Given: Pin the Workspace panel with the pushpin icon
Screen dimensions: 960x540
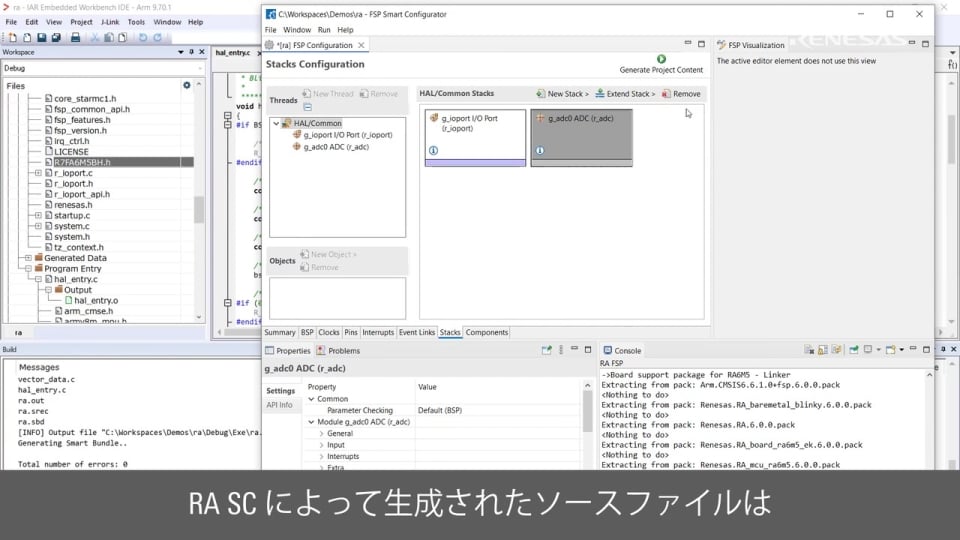Looking at the screenshot, I should pos(191,52).
